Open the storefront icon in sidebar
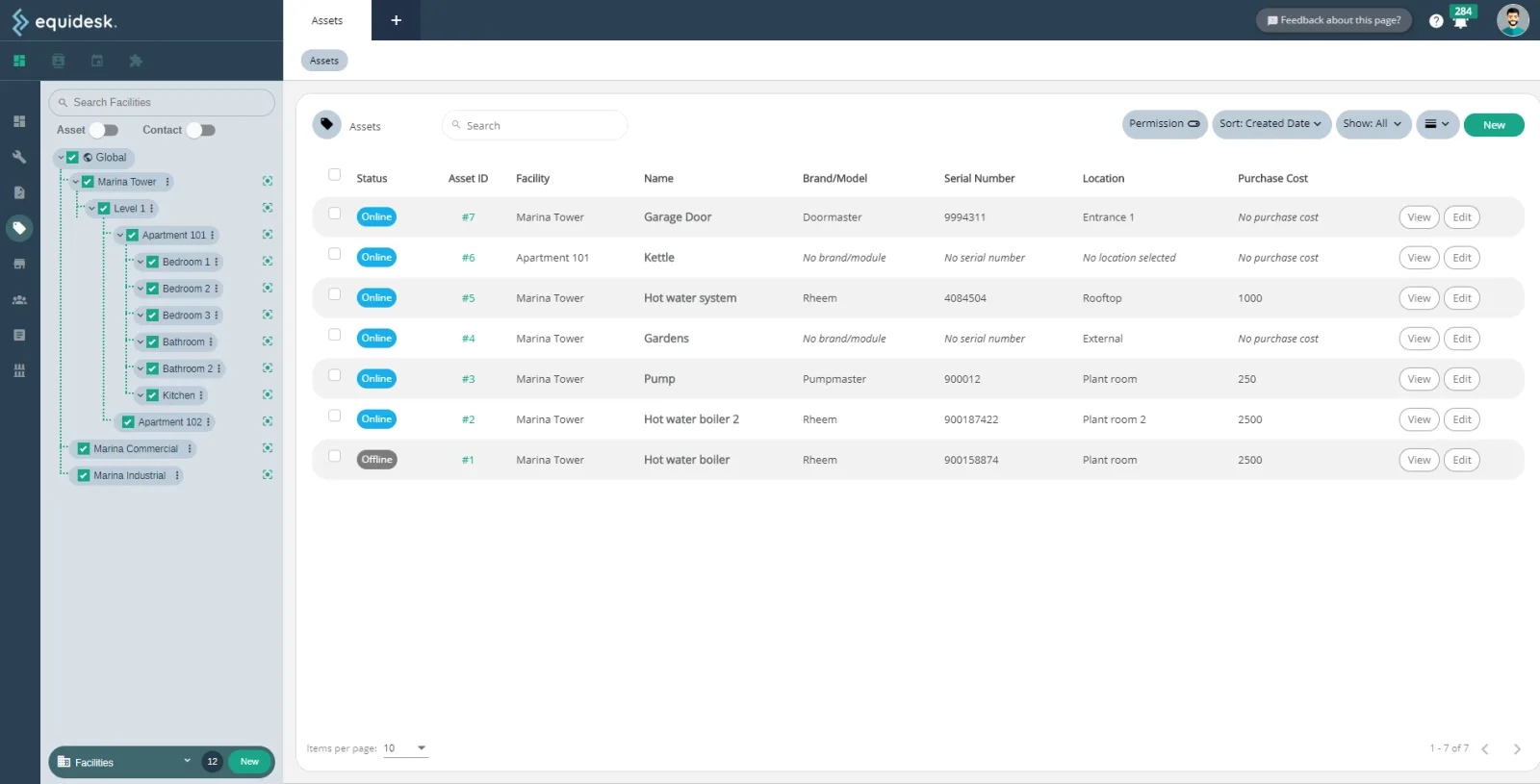 pyautogui.click(x=19, y=264)
